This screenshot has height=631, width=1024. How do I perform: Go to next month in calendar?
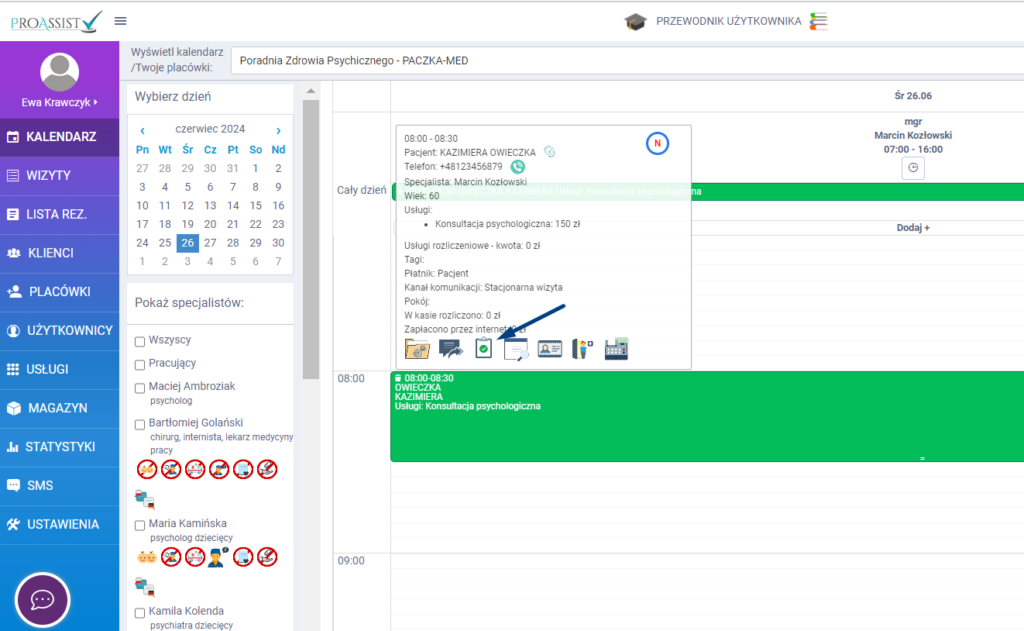tap(278, 130)
